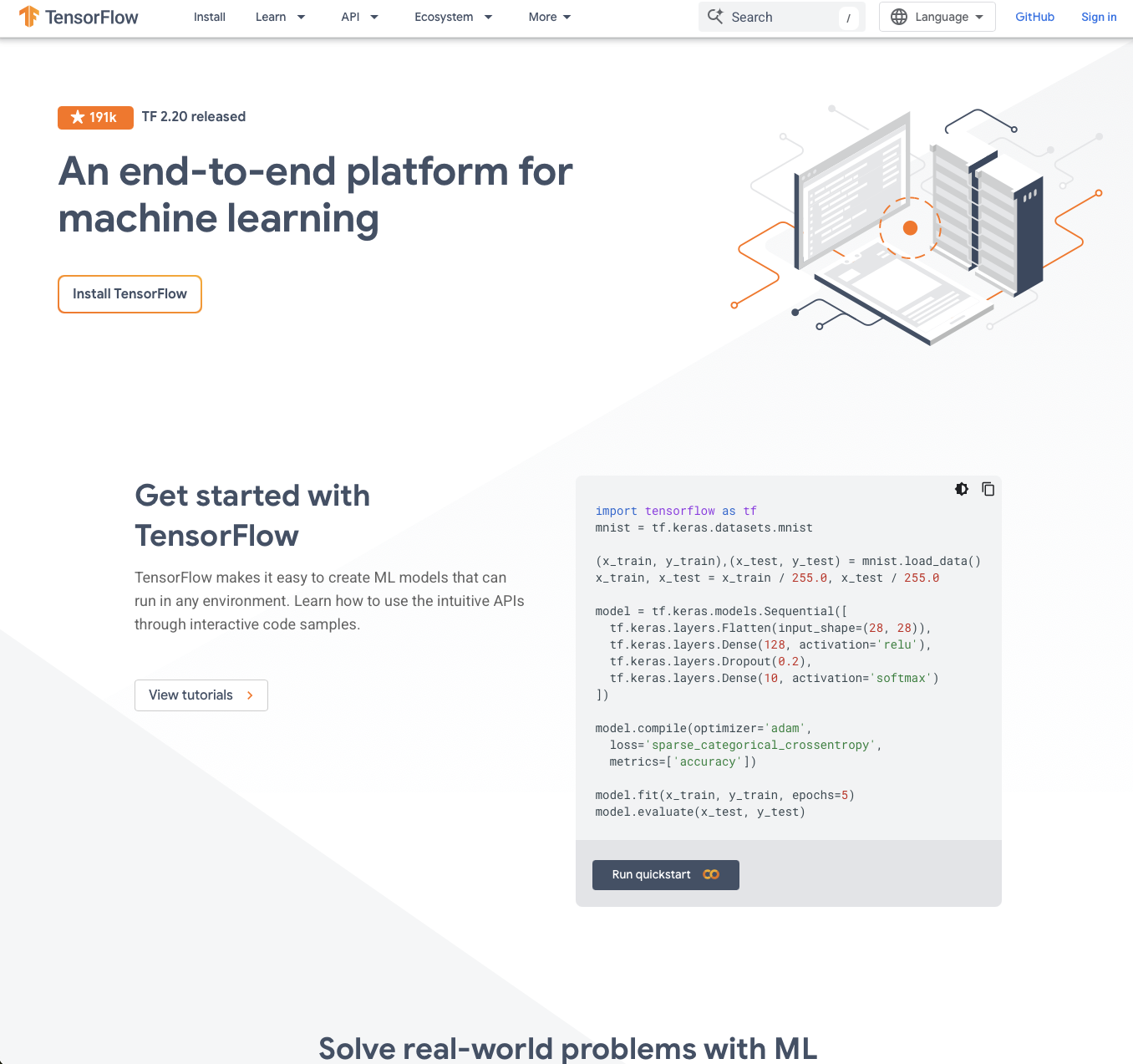Viewport: 1133px width, 1064px height.
Task: Expand the Ecosystem dropdown arrow
Action: pyautogui.click(x=488, y=17)
